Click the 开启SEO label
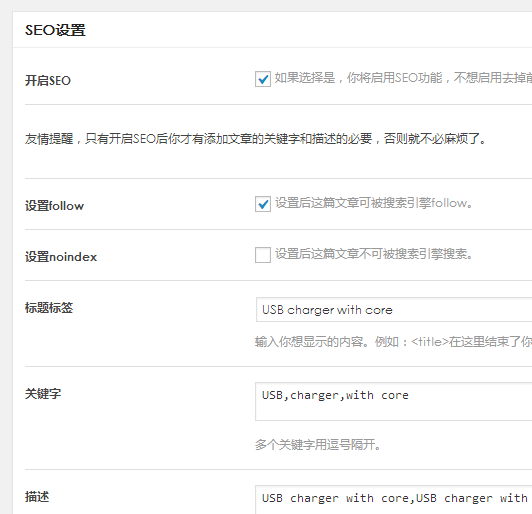 (x=48, y=81)
